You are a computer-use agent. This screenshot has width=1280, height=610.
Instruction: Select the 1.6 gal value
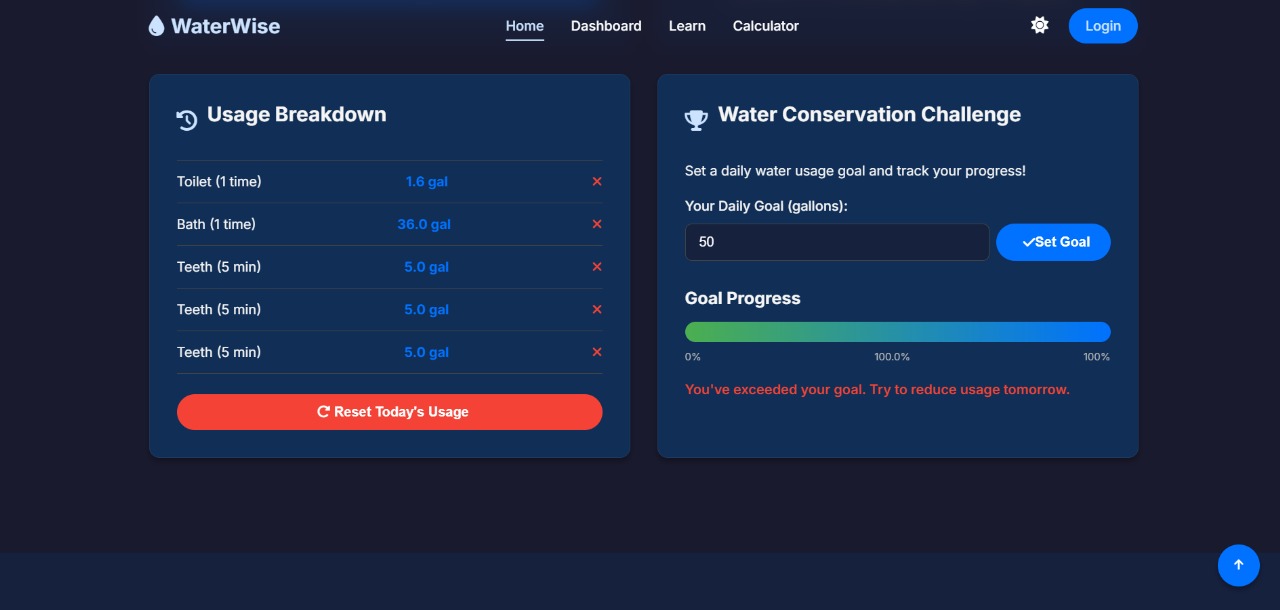click(x=427, y=182)
